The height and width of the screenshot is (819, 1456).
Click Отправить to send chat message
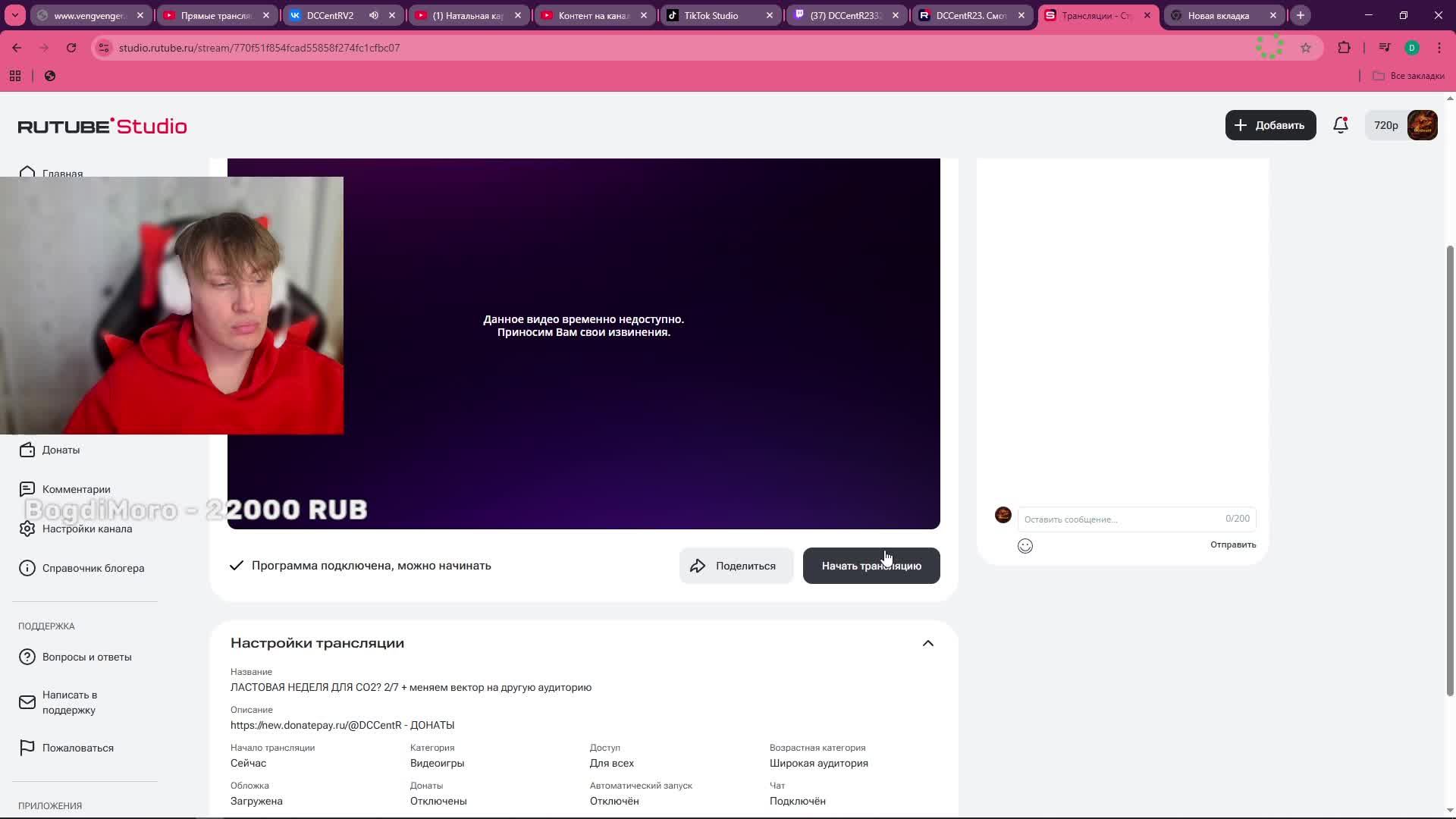click(x=1233, y=544)
